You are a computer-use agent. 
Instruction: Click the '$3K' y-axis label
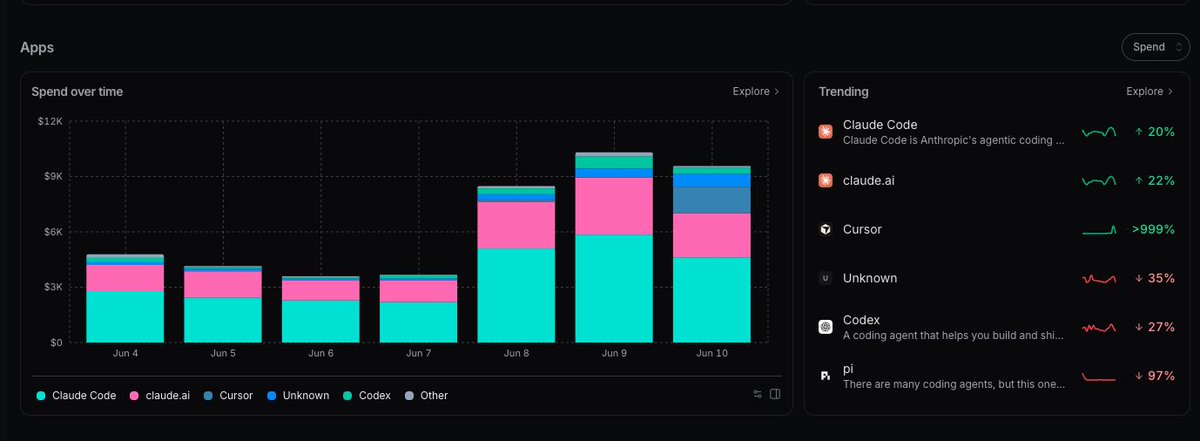tap(52, 287)
